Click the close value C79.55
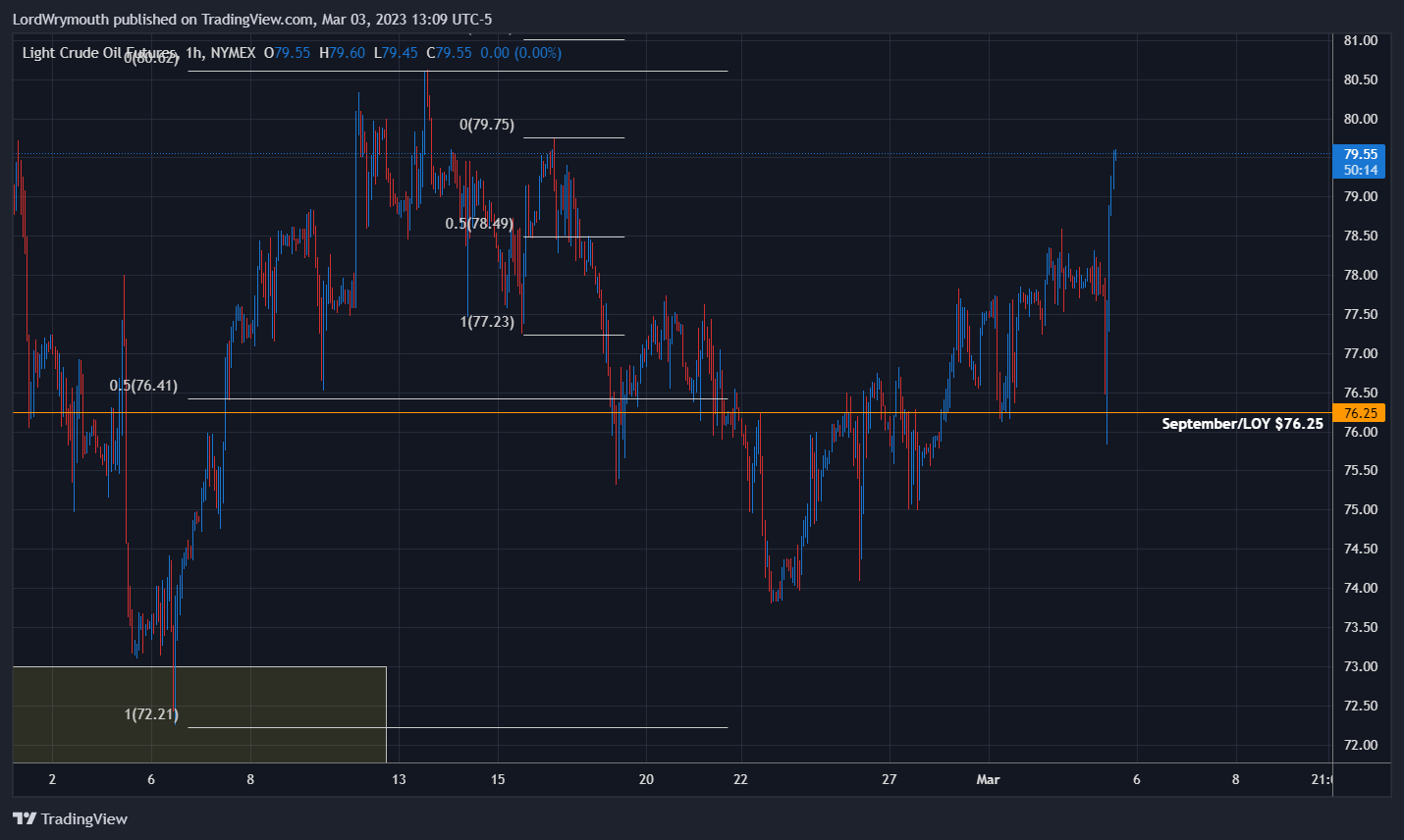This screenshot has width=1404, height=840. click(x=449, y=53)
